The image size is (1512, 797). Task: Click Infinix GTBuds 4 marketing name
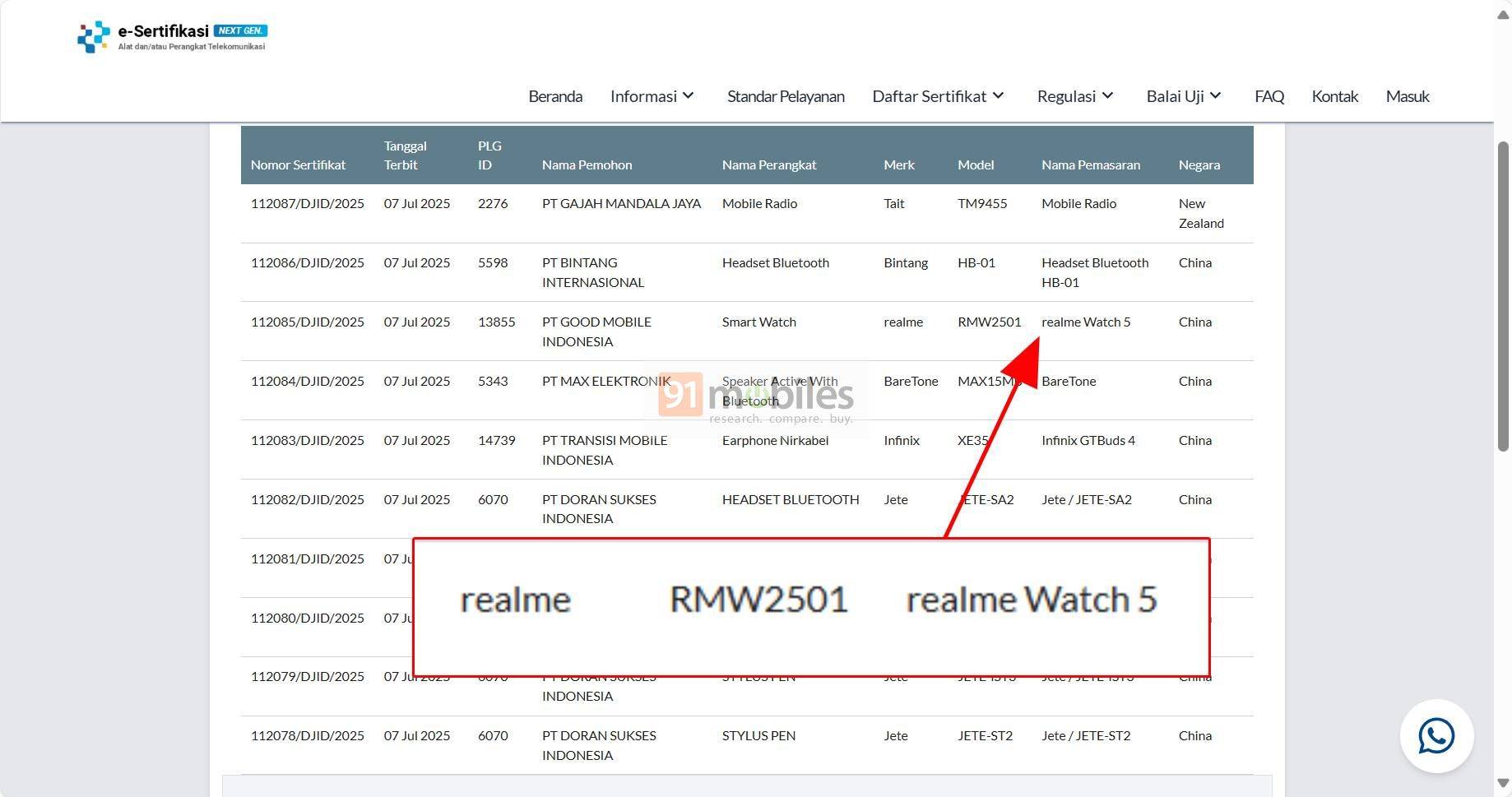tap(1088, 440)
